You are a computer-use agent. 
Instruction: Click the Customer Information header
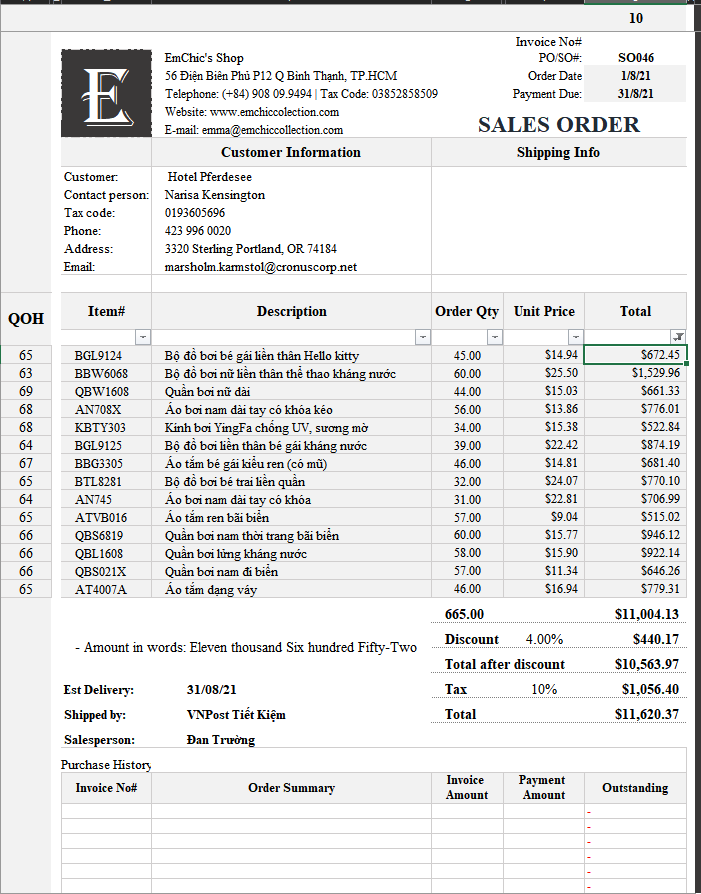click(x=291, y=152)
